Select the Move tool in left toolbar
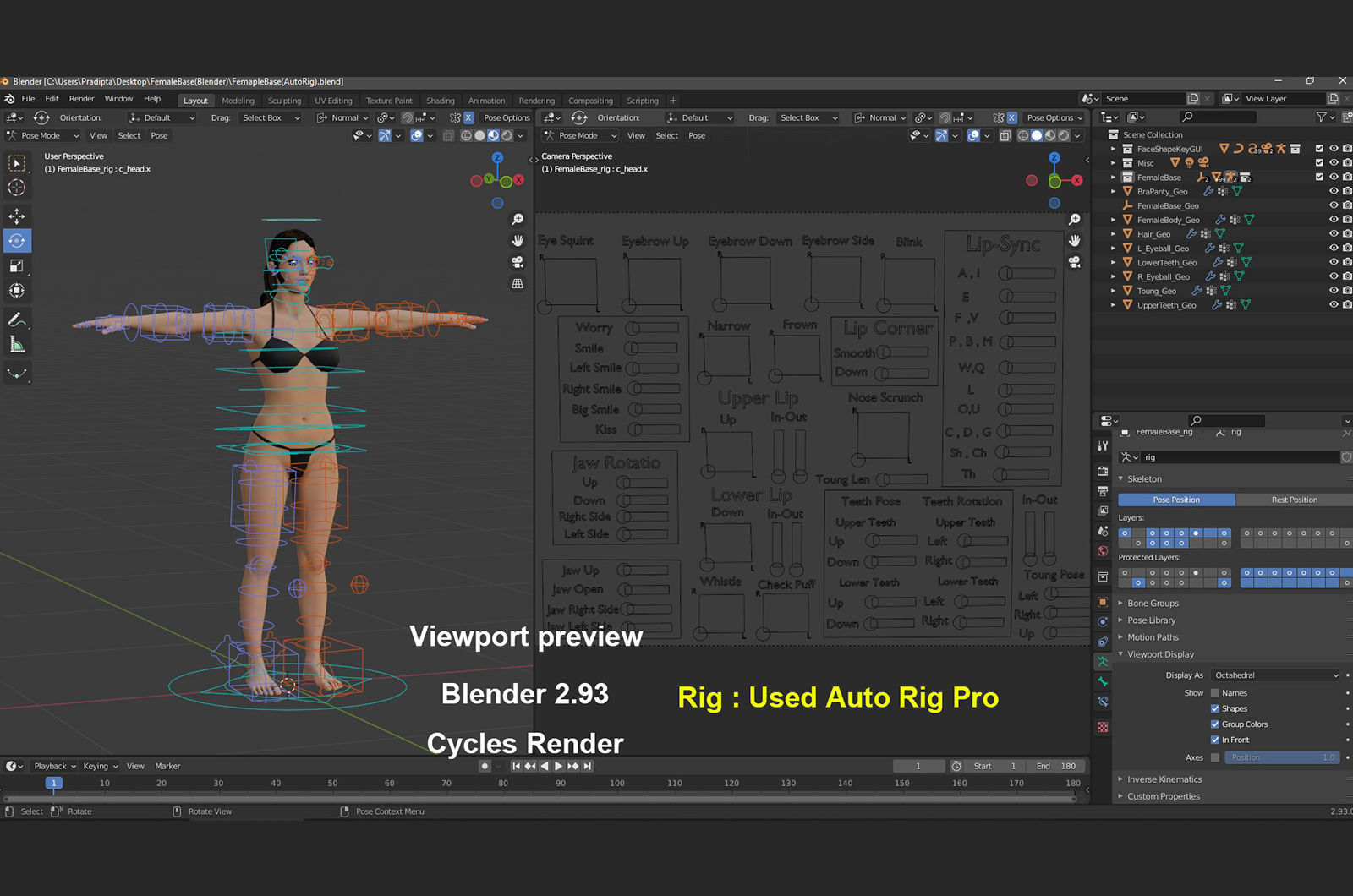Viewport: 1353px width, 896px height. pos(17,216)
